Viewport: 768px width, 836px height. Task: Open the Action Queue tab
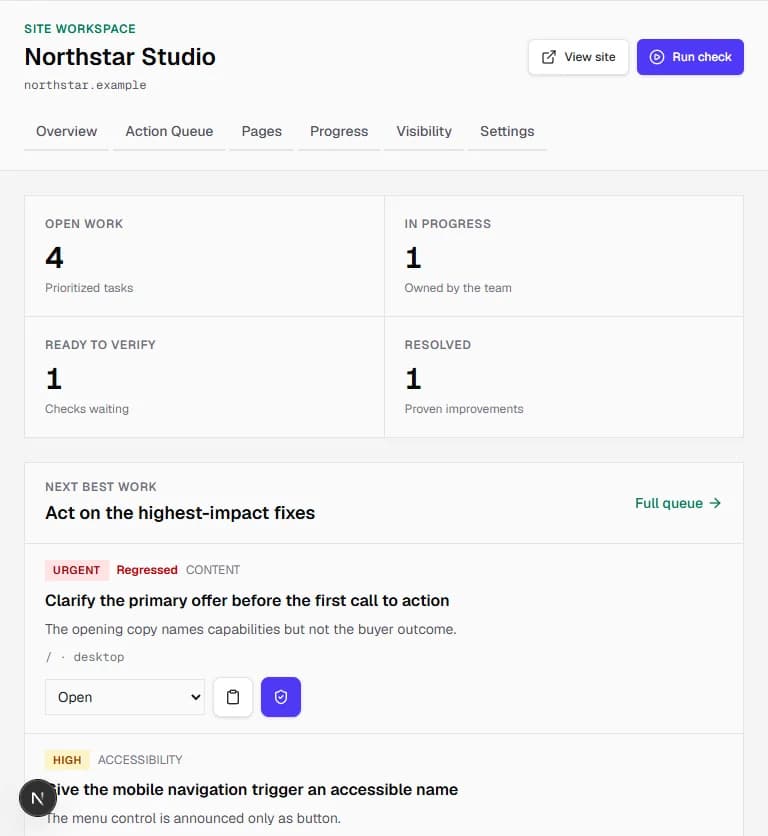[x=169, y=132]
